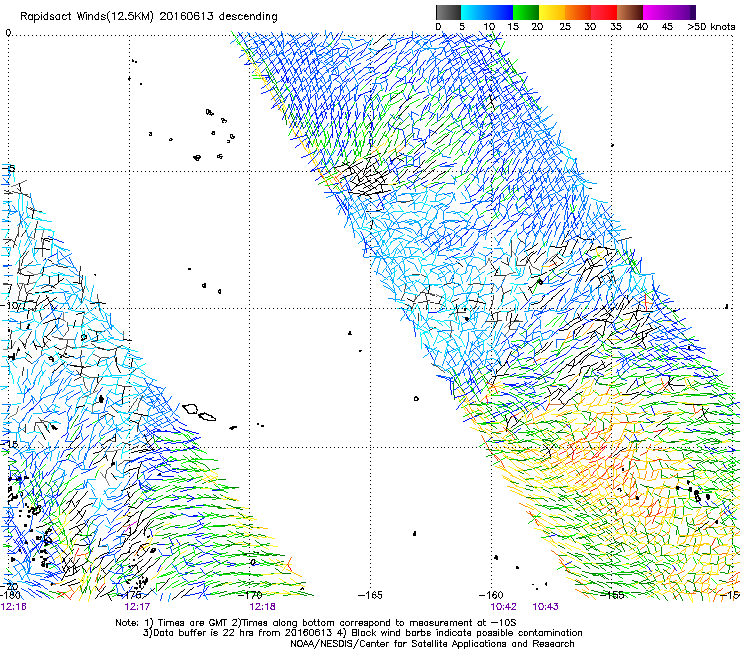Click the '20' legend label under color bar

pos(537,27)
